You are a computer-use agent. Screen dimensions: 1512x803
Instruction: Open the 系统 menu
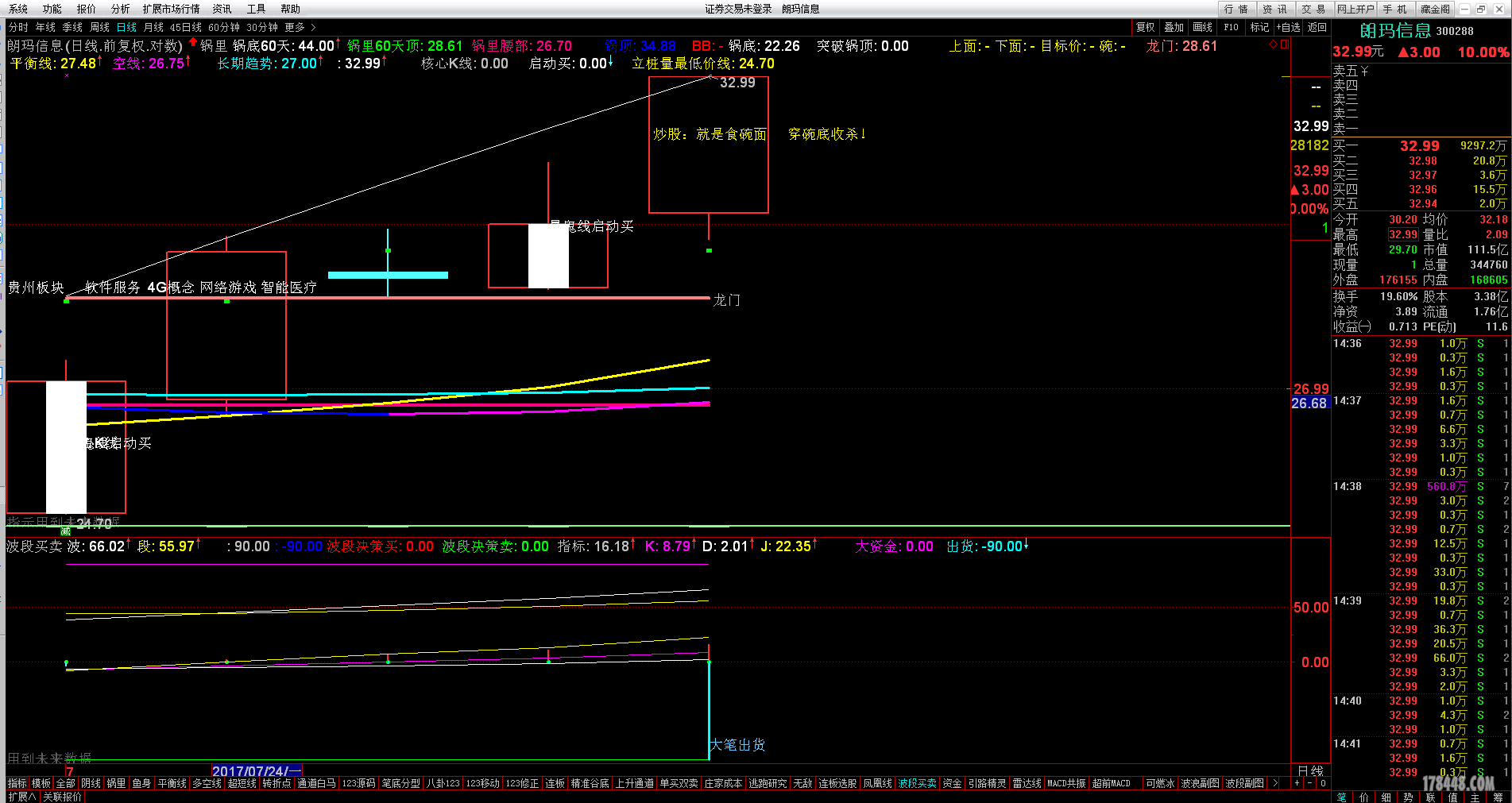[x=18, y=9]
